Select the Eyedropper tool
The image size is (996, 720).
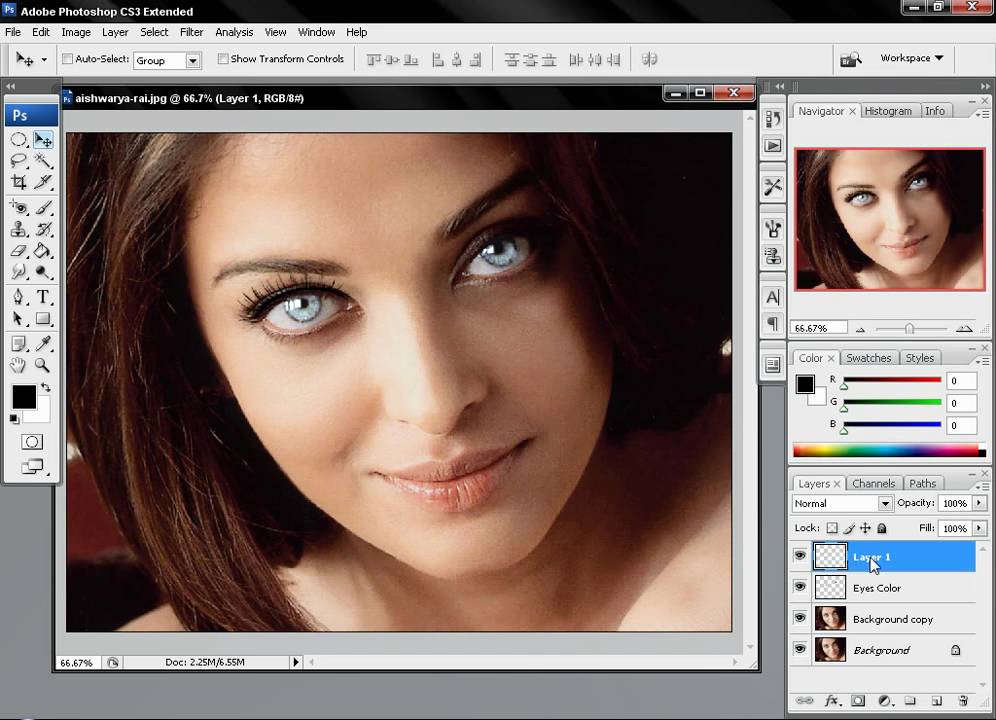pos(43,344)
